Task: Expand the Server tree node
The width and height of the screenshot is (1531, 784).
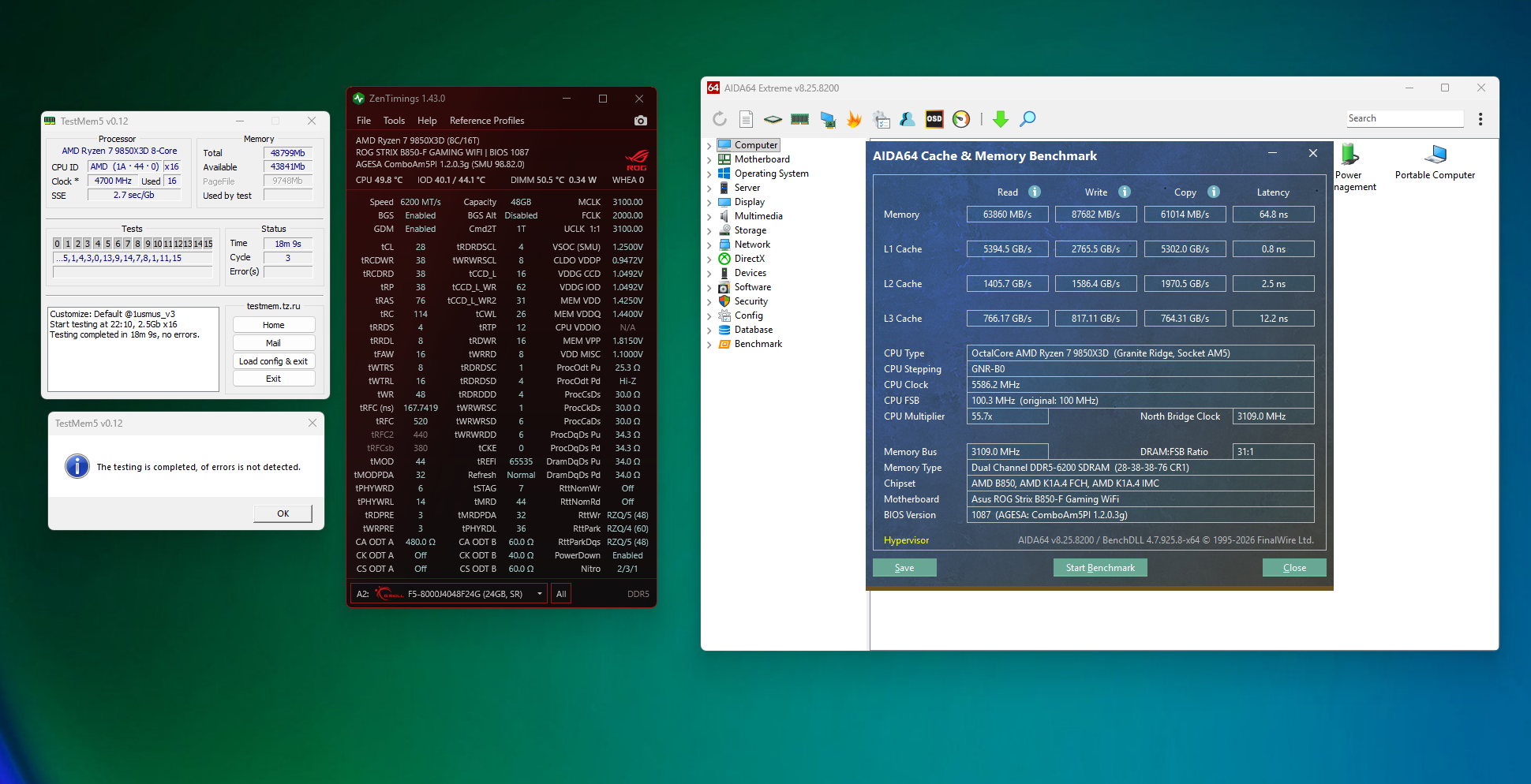Action: point(709,189)
